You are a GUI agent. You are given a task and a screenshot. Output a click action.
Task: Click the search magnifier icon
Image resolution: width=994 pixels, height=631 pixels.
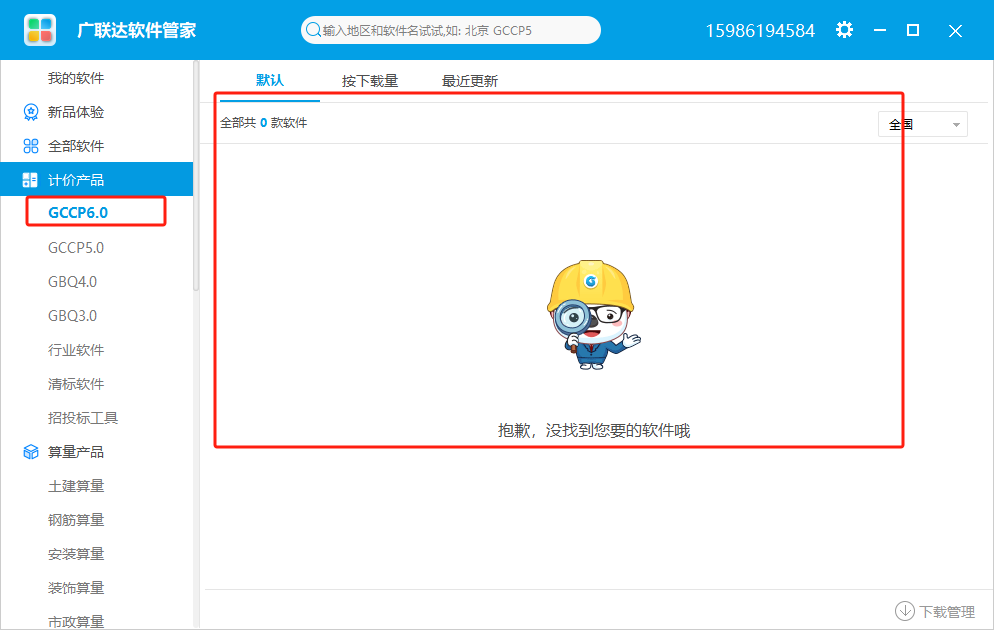click(x=313, y=30)
